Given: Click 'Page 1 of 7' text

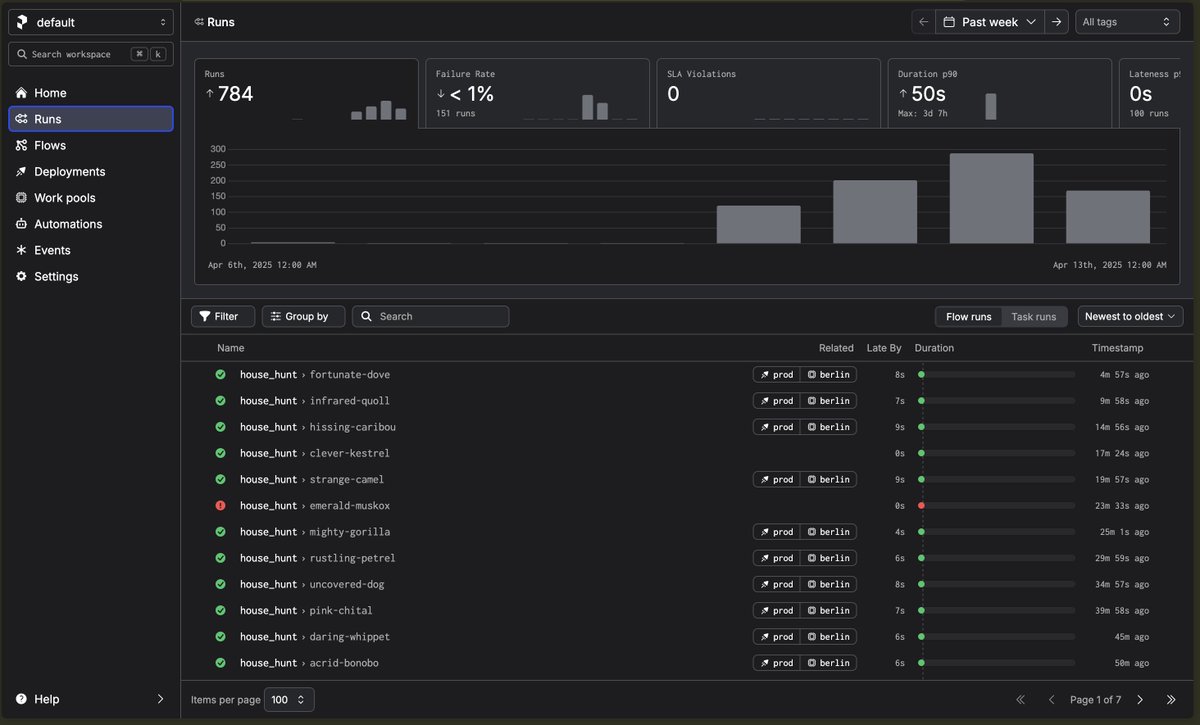Looking at the screenshot, I should pos(1095,700).
